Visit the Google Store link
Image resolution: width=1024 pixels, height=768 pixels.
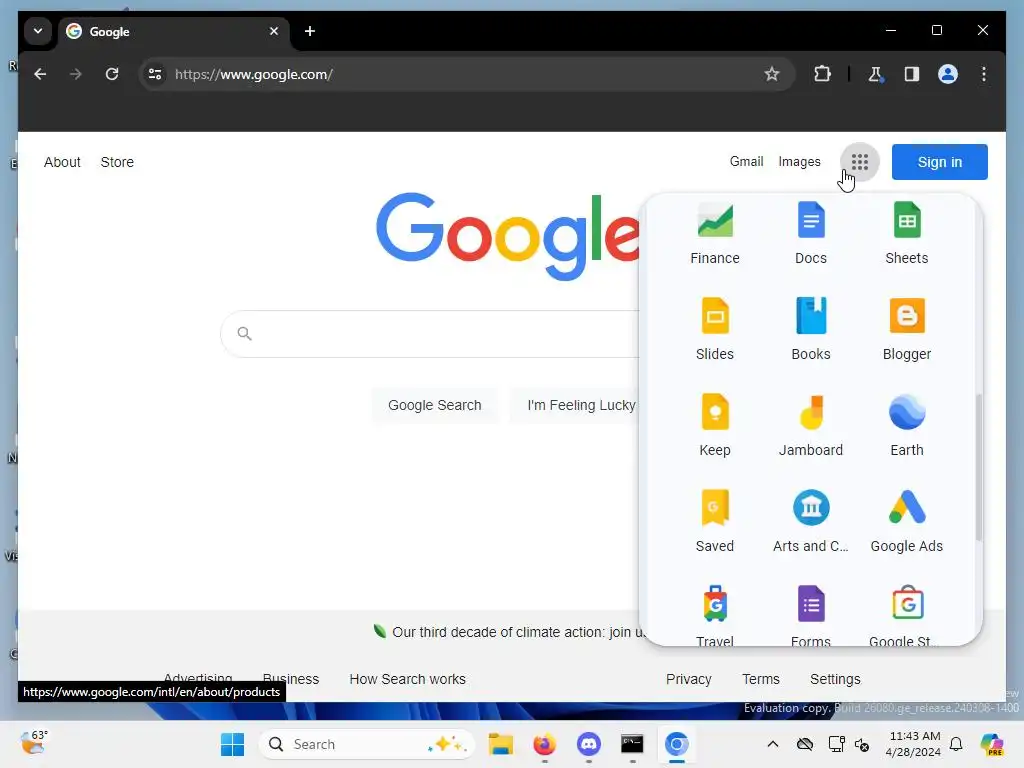[x=117, y=162]
